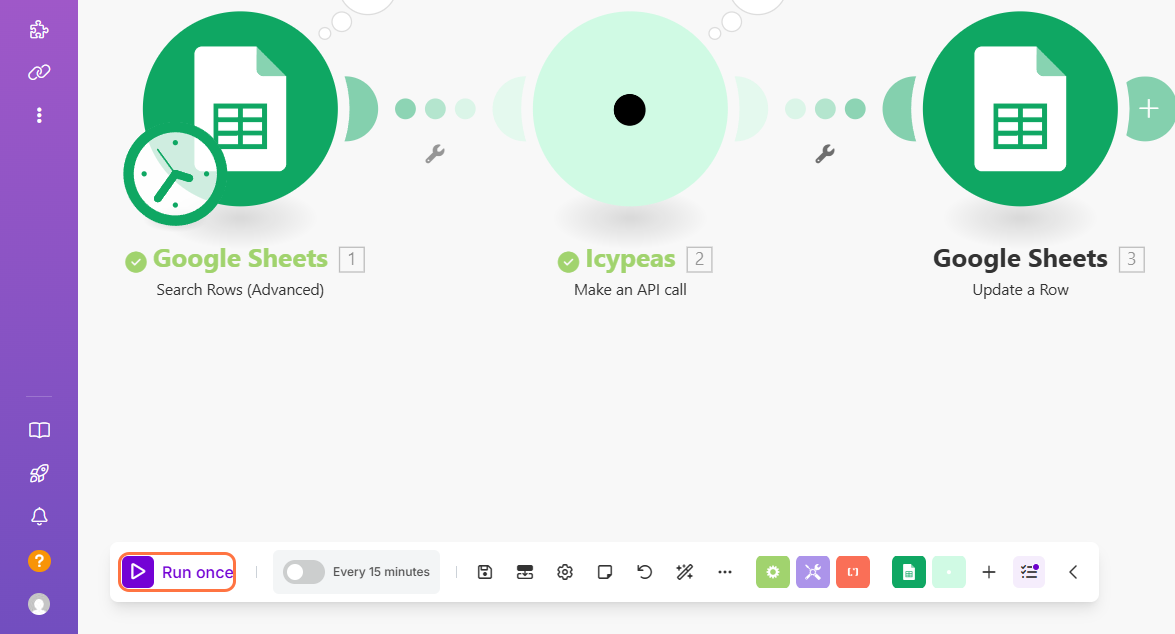
Task: Open the orange help question mark
Action: click(39, 561)
